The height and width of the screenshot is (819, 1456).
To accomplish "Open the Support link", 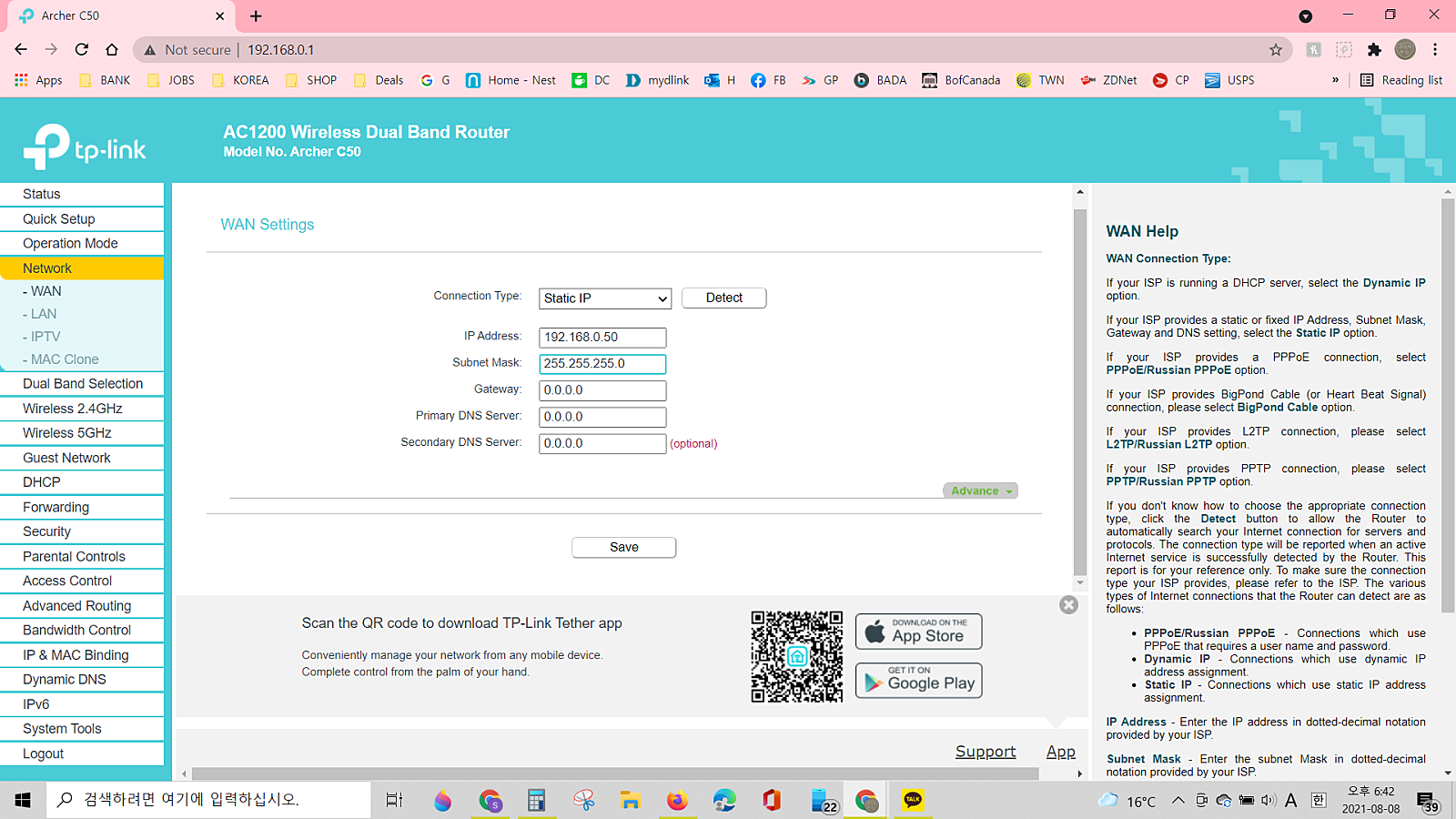I will pos(985,752).
